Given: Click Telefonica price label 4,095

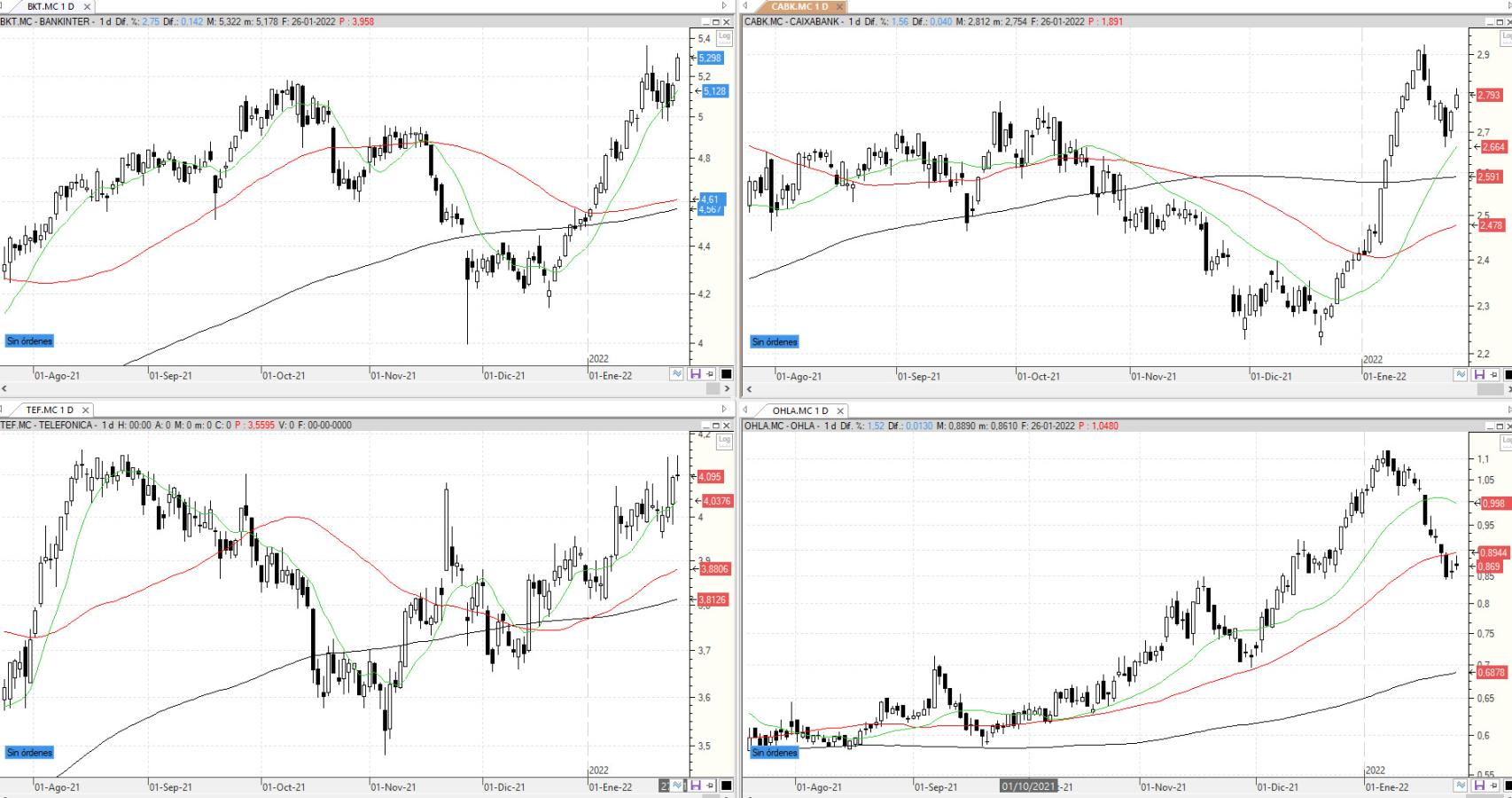Looking at the screenshot, I should (711, 477).
